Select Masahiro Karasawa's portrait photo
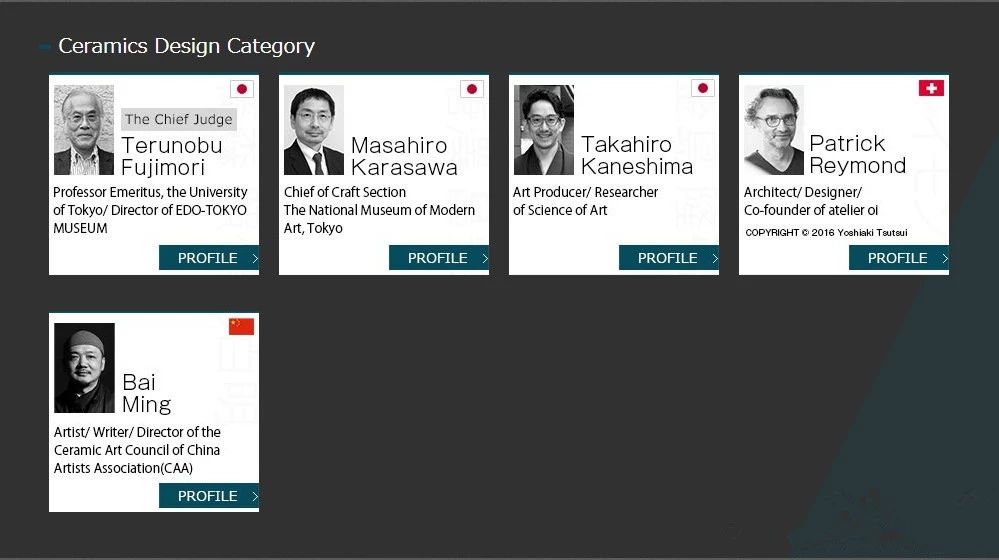The height and width of the screenshot is (560, 999). 314,130
